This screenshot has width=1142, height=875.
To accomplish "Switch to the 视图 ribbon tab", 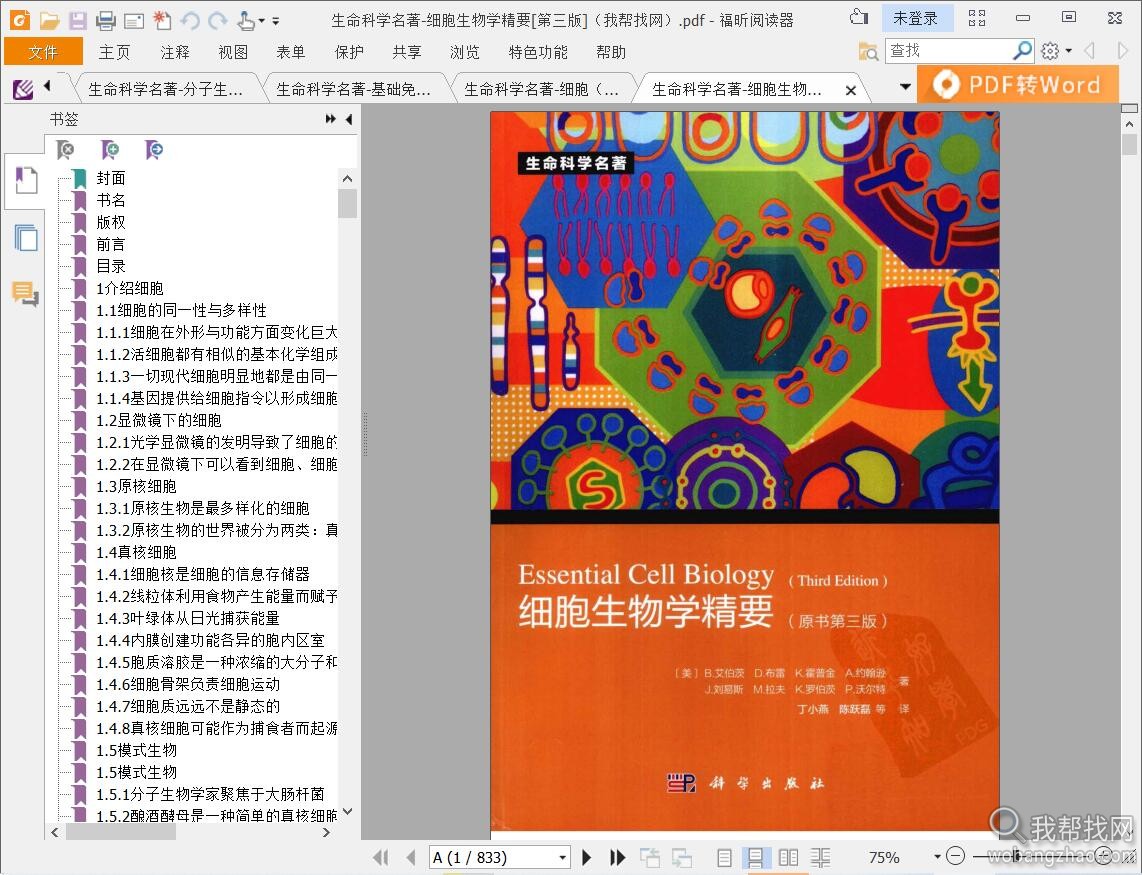I will [233, 52].
